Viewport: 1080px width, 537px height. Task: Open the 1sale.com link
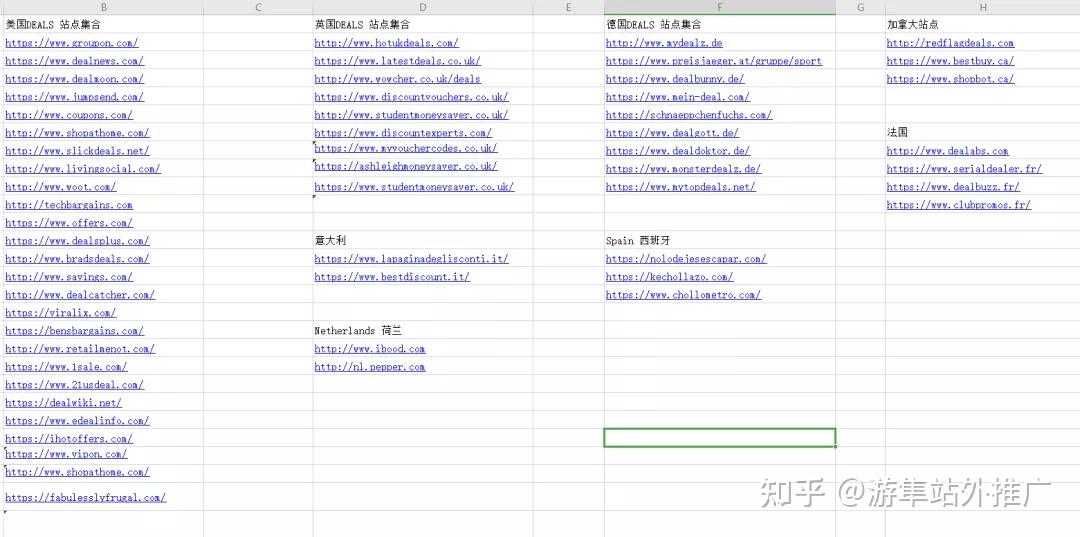(66, 367)
